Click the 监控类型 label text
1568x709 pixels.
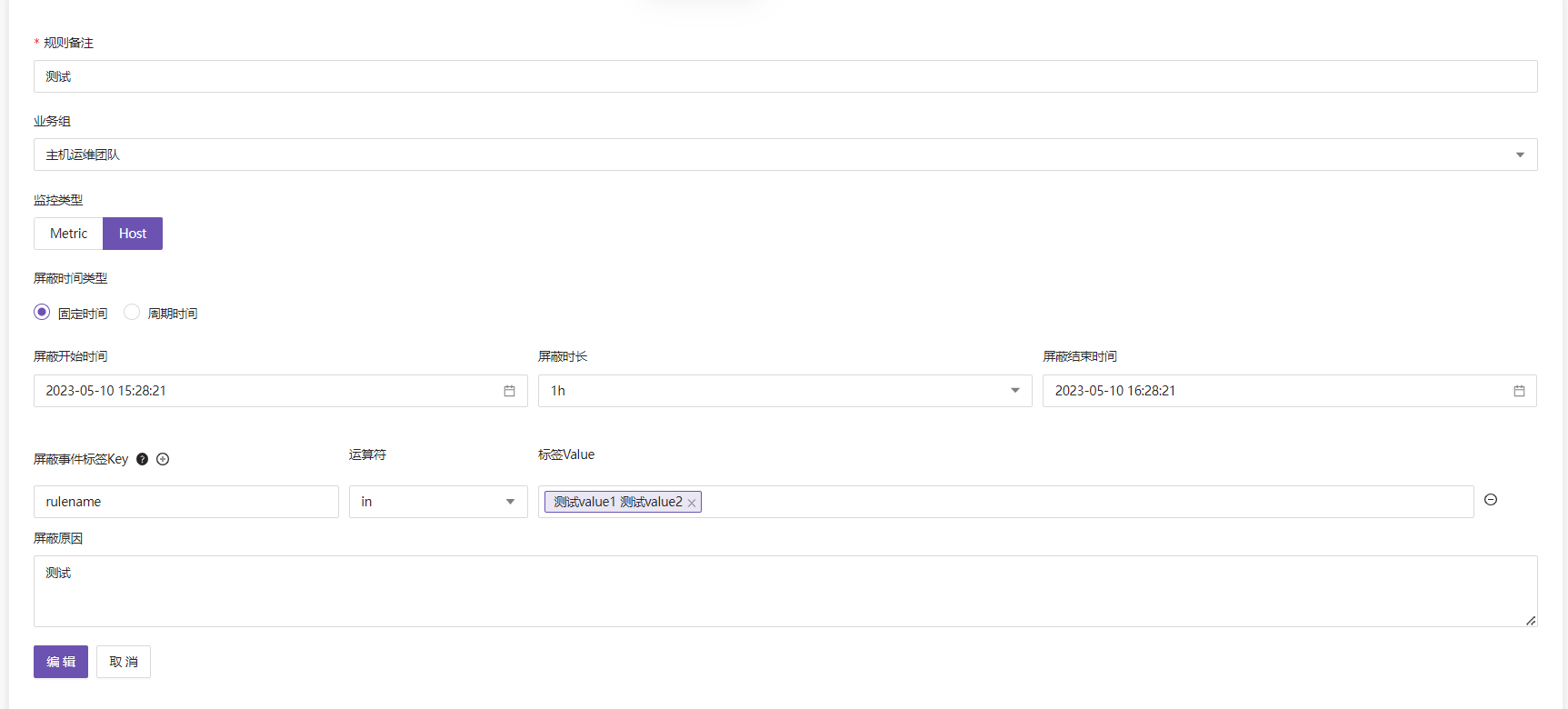tap(58, 200)
